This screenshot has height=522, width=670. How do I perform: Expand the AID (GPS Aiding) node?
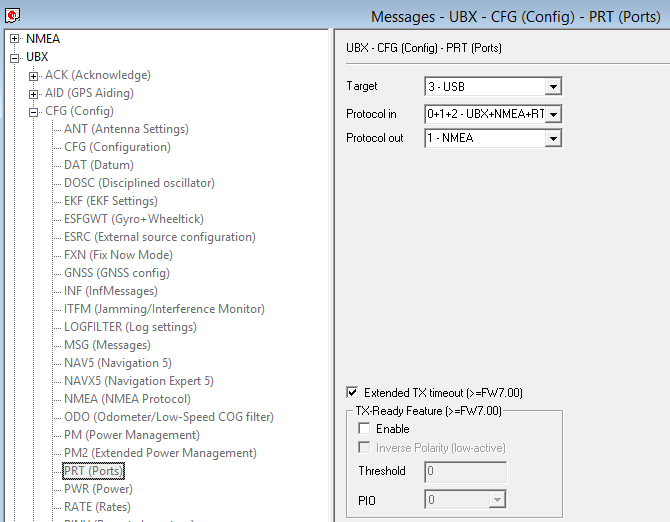[x=34, y=93]
